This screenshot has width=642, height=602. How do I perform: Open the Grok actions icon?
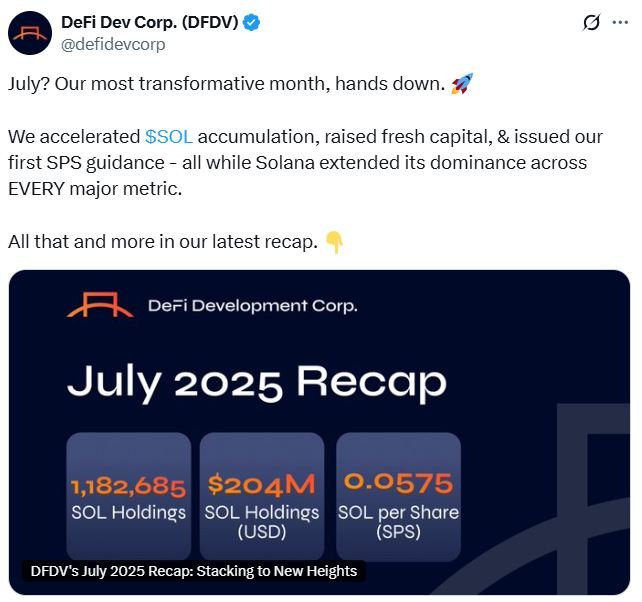click(591, 22)
